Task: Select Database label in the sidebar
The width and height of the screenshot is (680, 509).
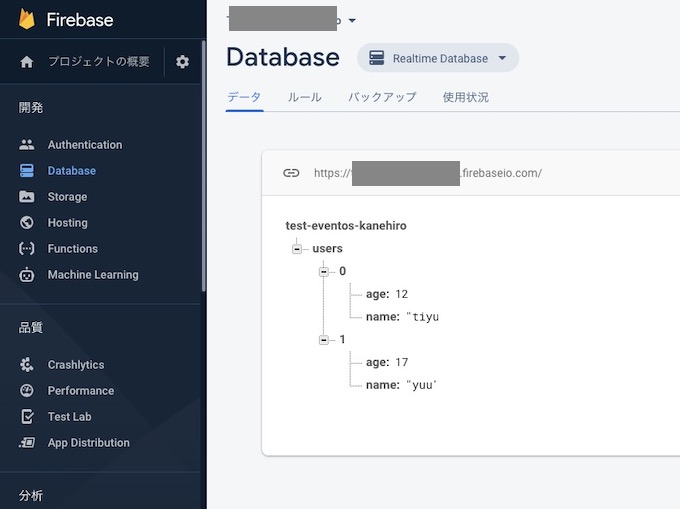Action: pyautogui.click(x=72, y=171)
